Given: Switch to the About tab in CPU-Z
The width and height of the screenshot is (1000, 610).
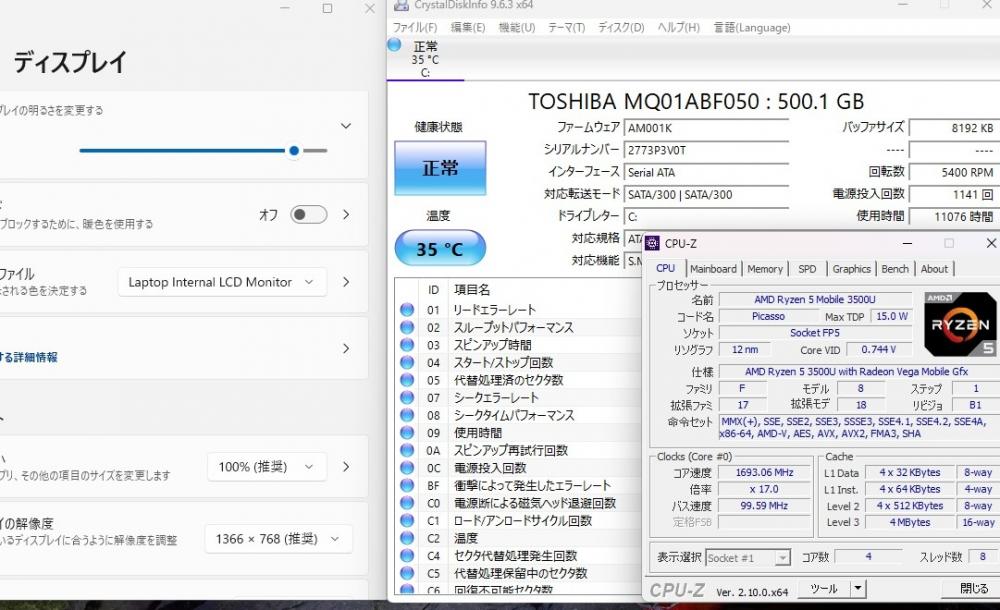Looking at the screenshot, I should pos(934,269).
